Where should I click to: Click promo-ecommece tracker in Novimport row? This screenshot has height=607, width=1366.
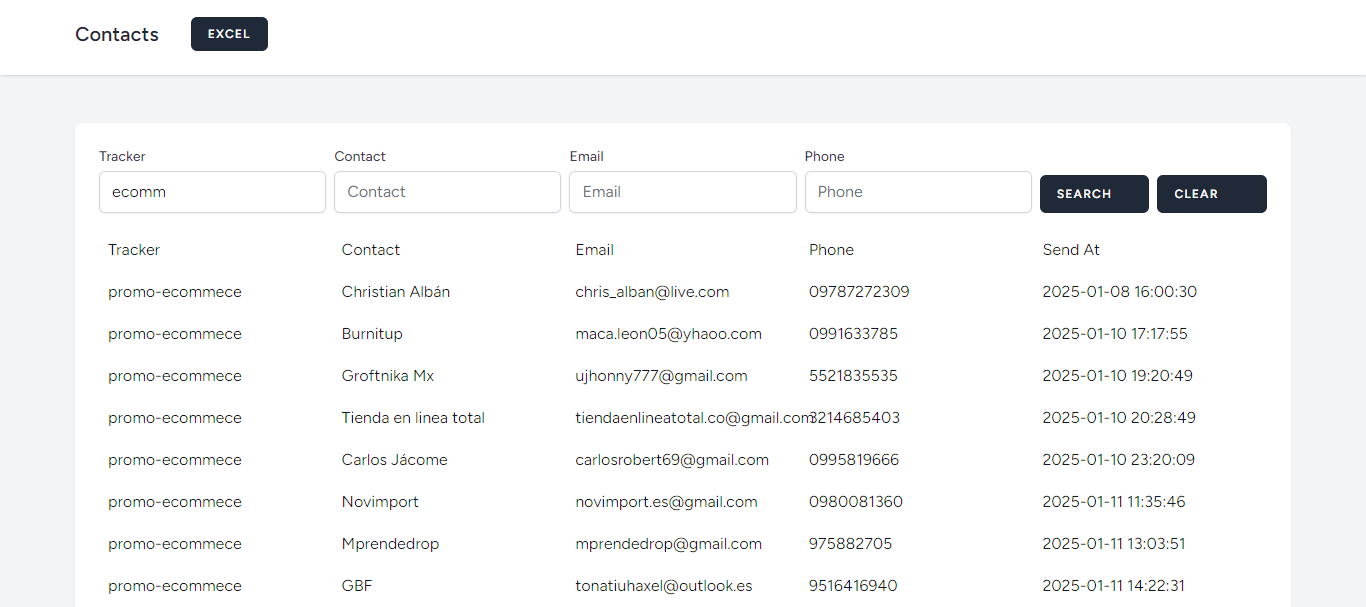pyautogui.click(x=175, y=502)
